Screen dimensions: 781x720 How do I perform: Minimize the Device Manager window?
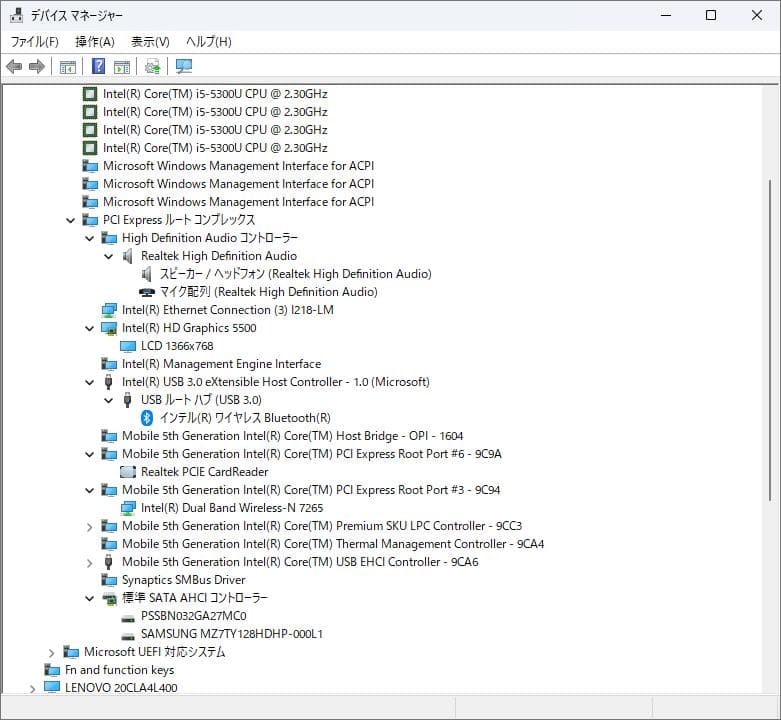click(666, 15)
